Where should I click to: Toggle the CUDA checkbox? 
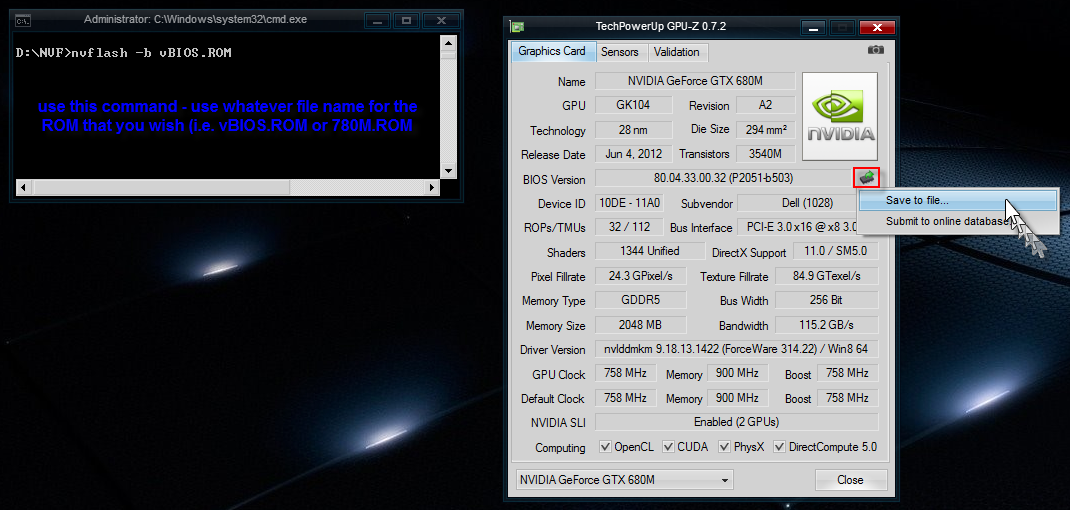coord(668,447)
